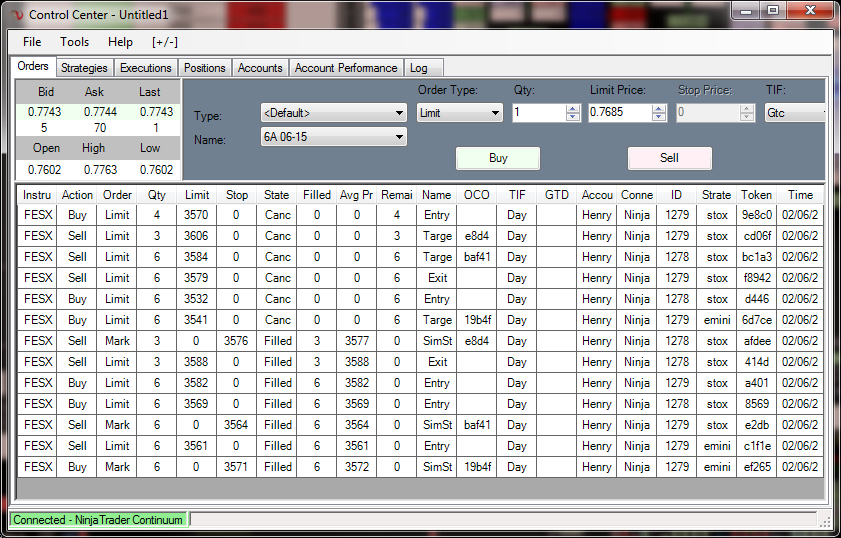Sort by the ID column header

tap(677, 195)
